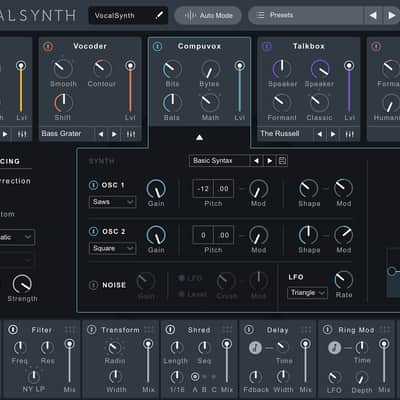
Task: Click Delay module drag-handle dots
Action: tap(306, 330)
